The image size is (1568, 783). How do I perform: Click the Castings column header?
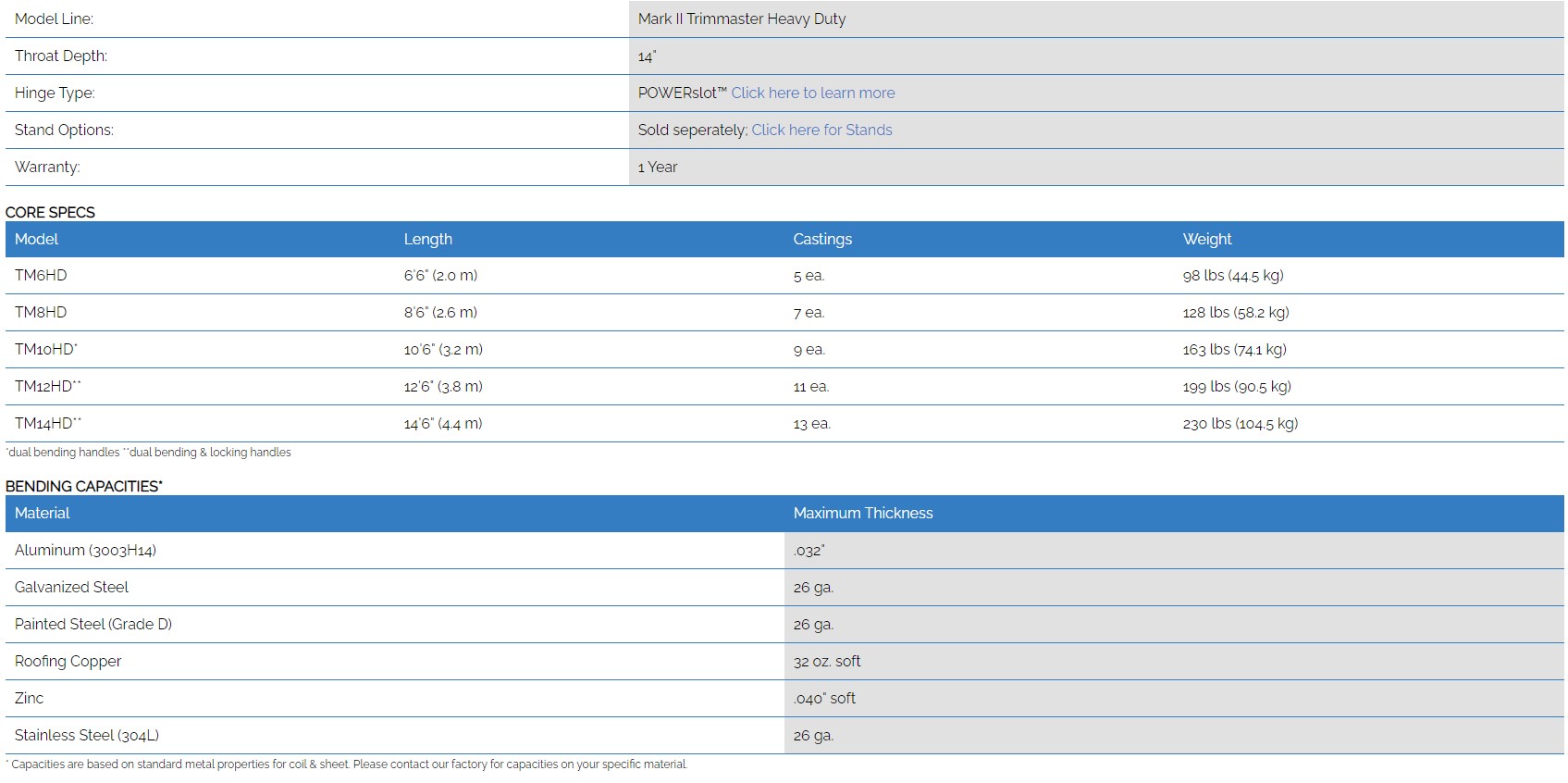[822, 239]
